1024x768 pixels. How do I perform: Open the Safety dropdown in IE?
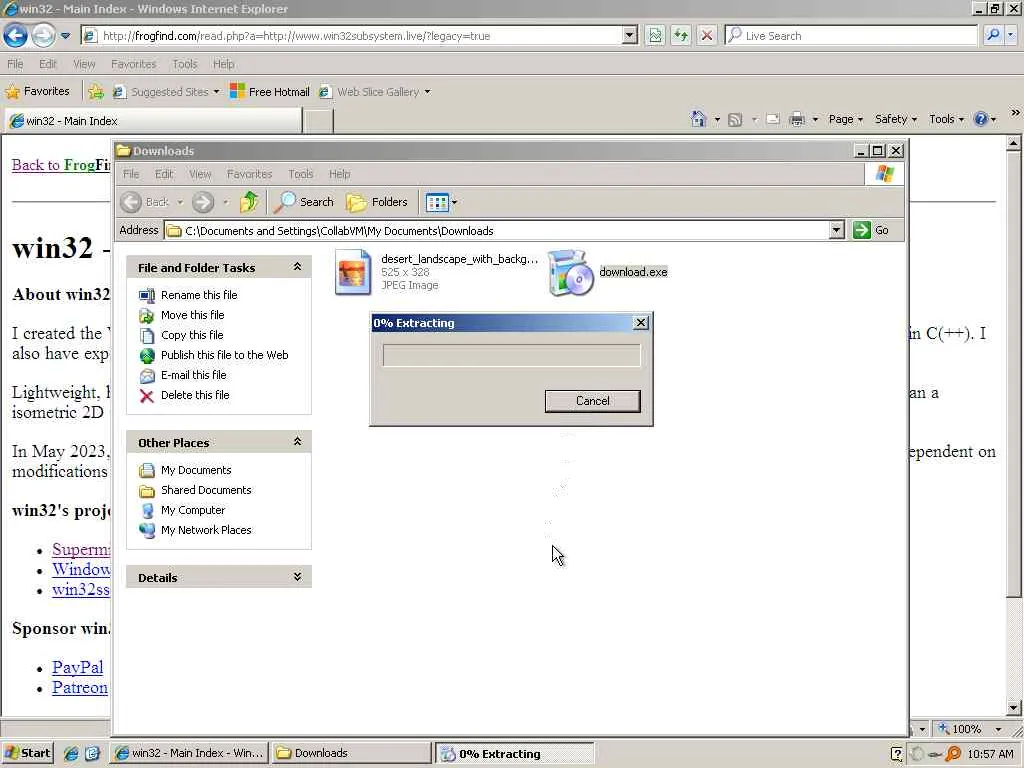pos(895,119)
